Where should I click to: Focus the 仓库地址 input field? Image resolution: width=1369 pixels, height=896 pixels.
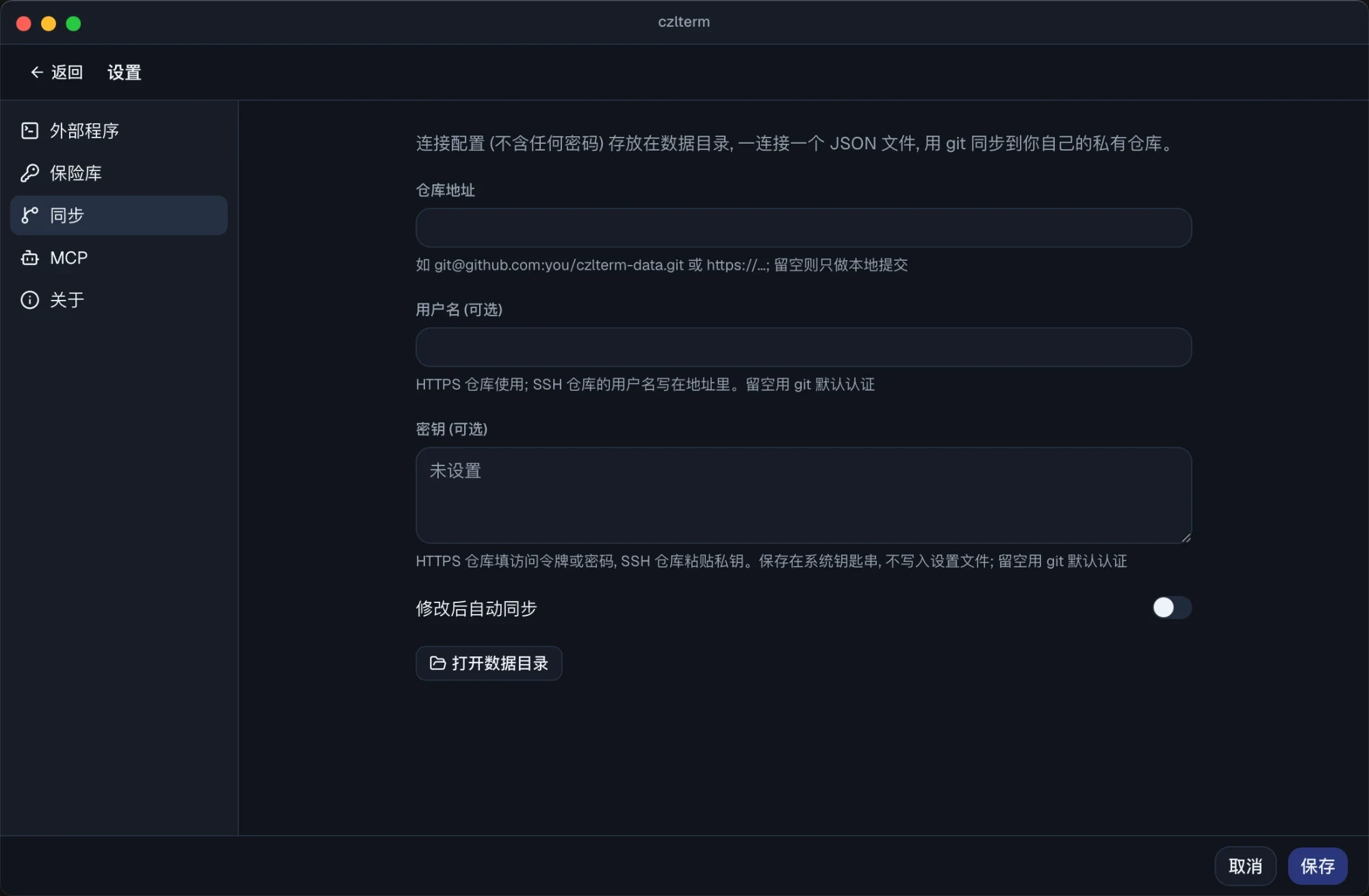coord(804,227)
